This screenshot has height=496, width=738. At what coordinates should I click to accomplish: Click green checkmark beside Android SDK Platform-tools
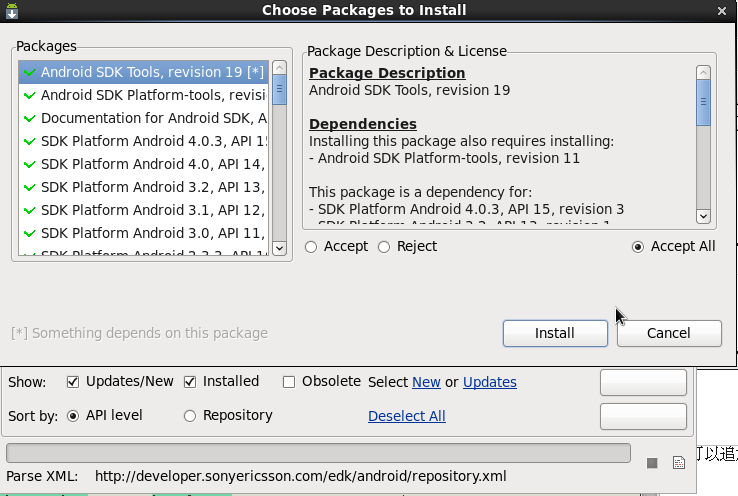[x=29, y=96]
